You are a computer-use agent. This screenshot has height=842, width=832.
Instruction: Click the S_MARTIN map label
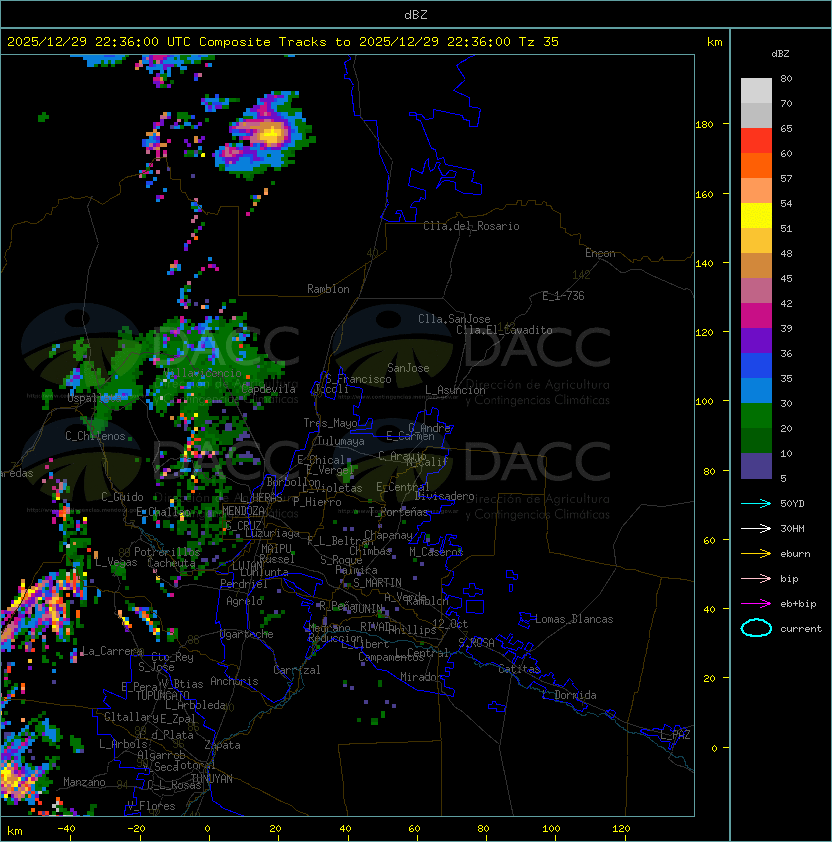click(x=377, y=583)
